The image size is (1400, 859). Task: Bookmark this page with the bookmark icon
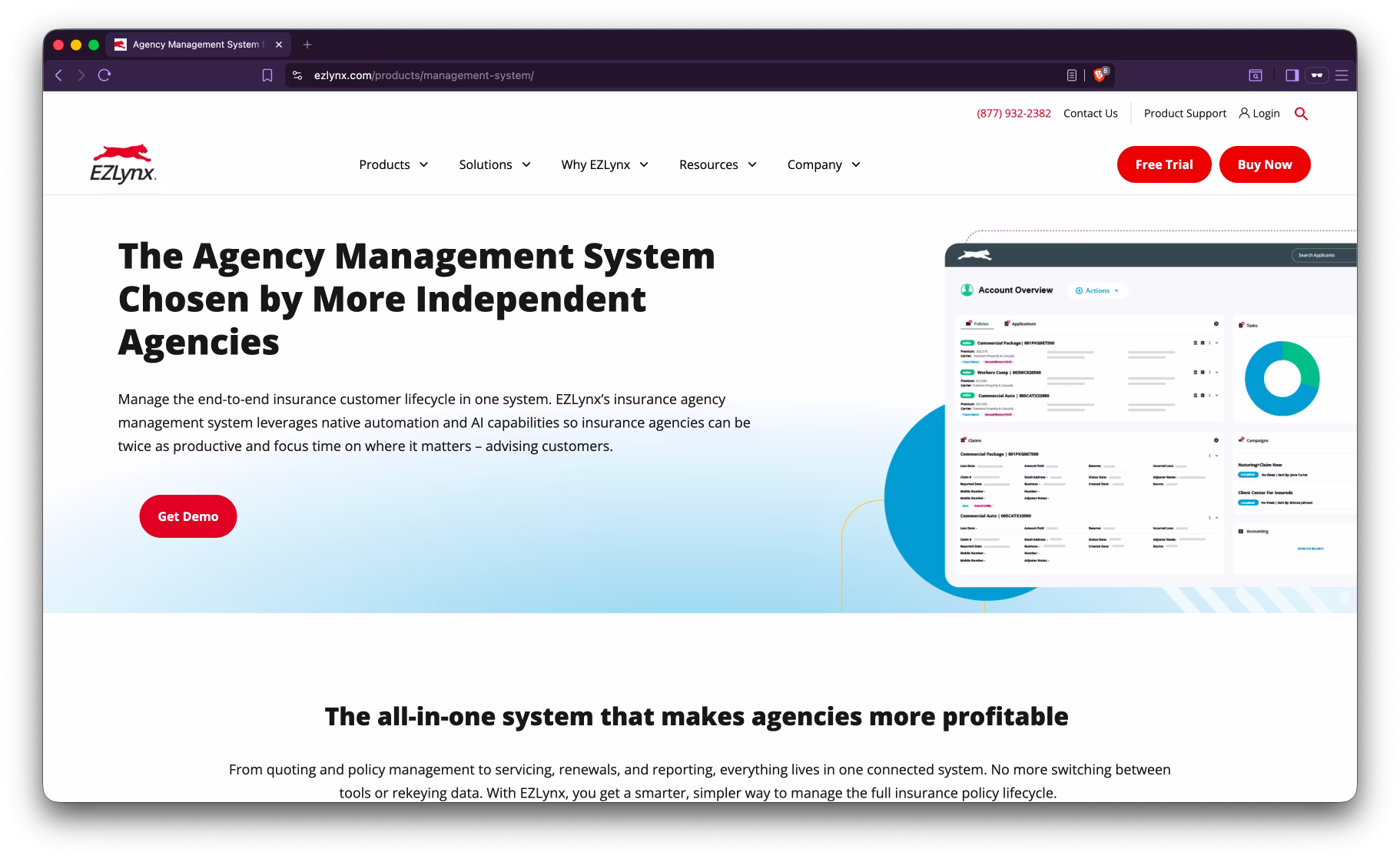(x=267, y=75)
